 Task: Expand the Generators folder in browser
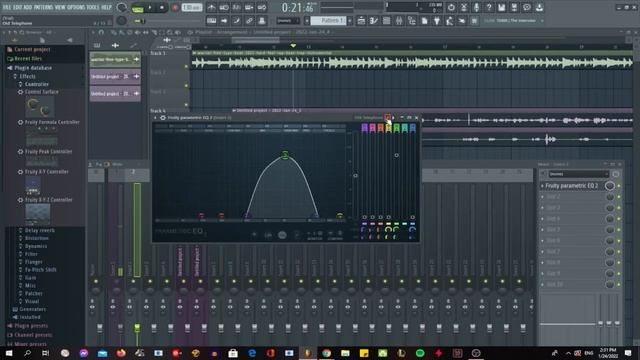tap(32, 309)
